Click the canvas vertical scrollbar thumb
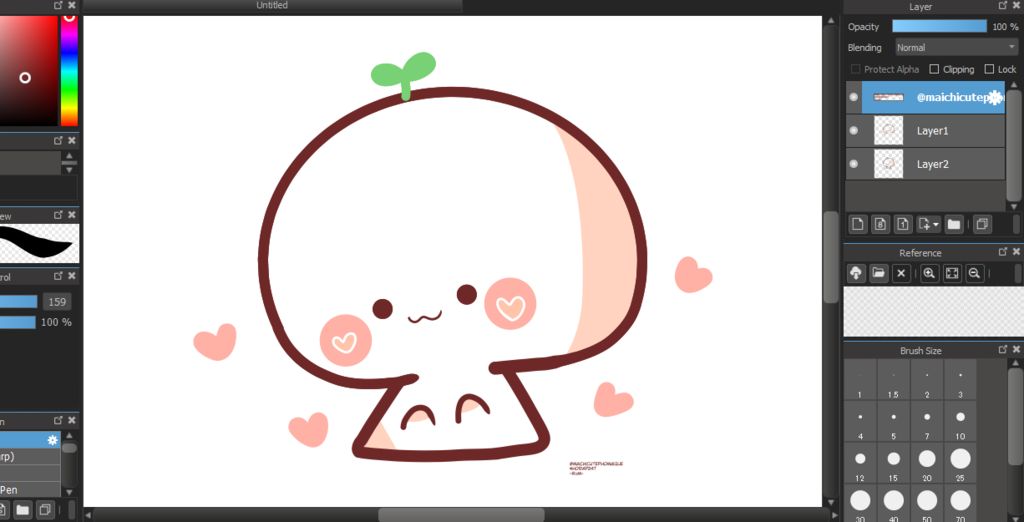Image resolution: width=1024 pixels, height=522 pixels. click(x=830, y=257)
